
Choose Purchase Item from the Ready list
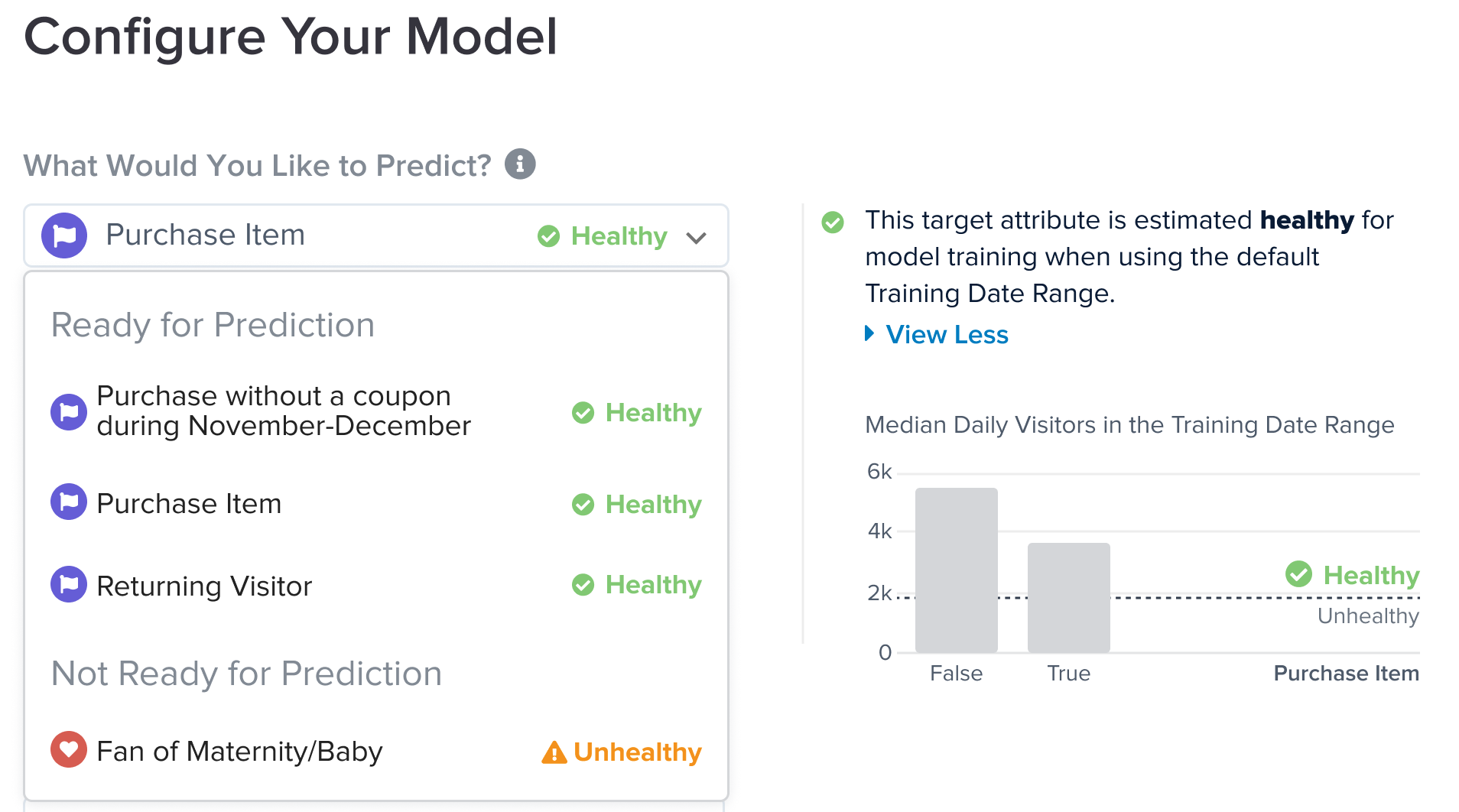point(189,504)
